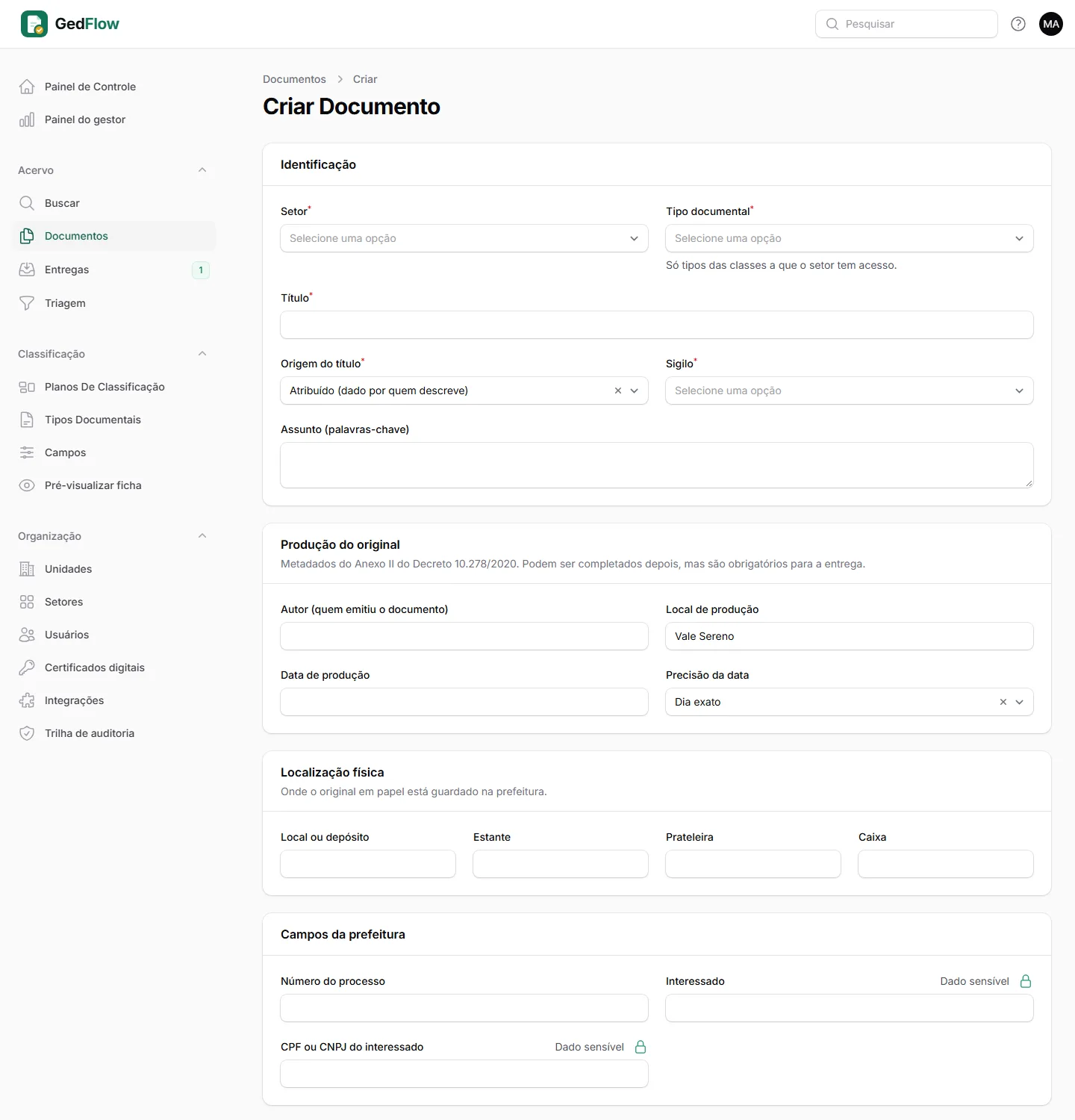Click the Trilha de auditoria shield icon

pos(27,733)
